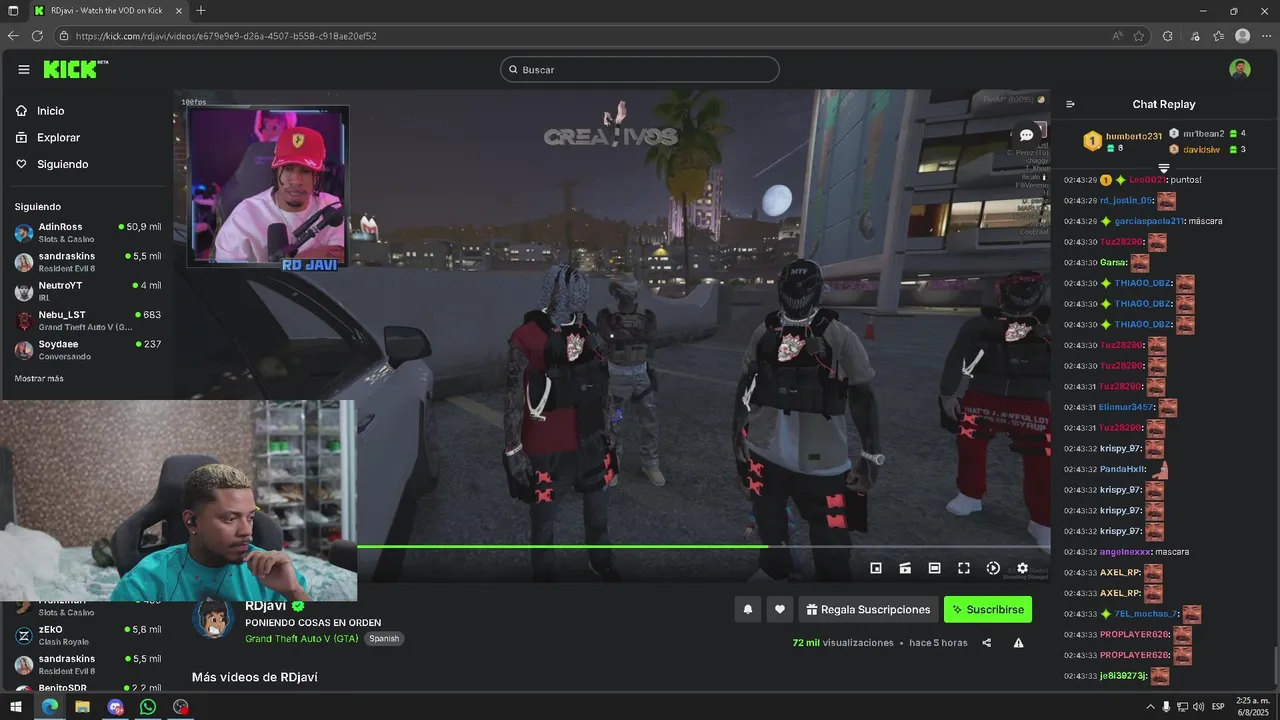
Task: Open the top sandraskins channel playing Resident Evil 8
Action: coord(87,262)
